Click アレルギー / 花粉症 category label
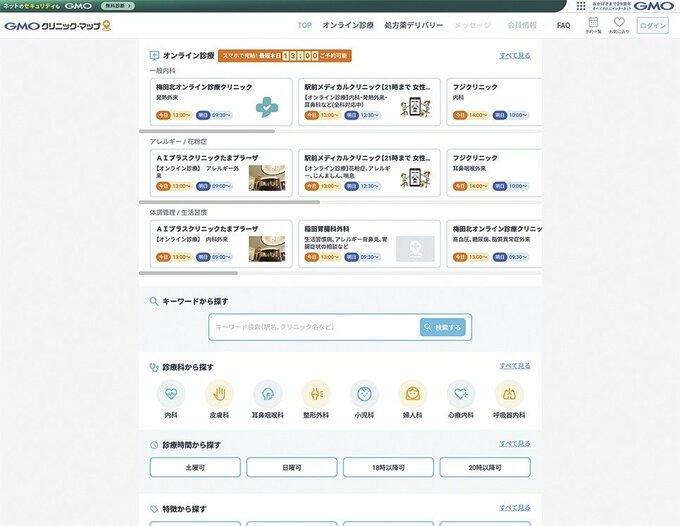The width and height of the screenshot is (680, 526). pos(178,141)
